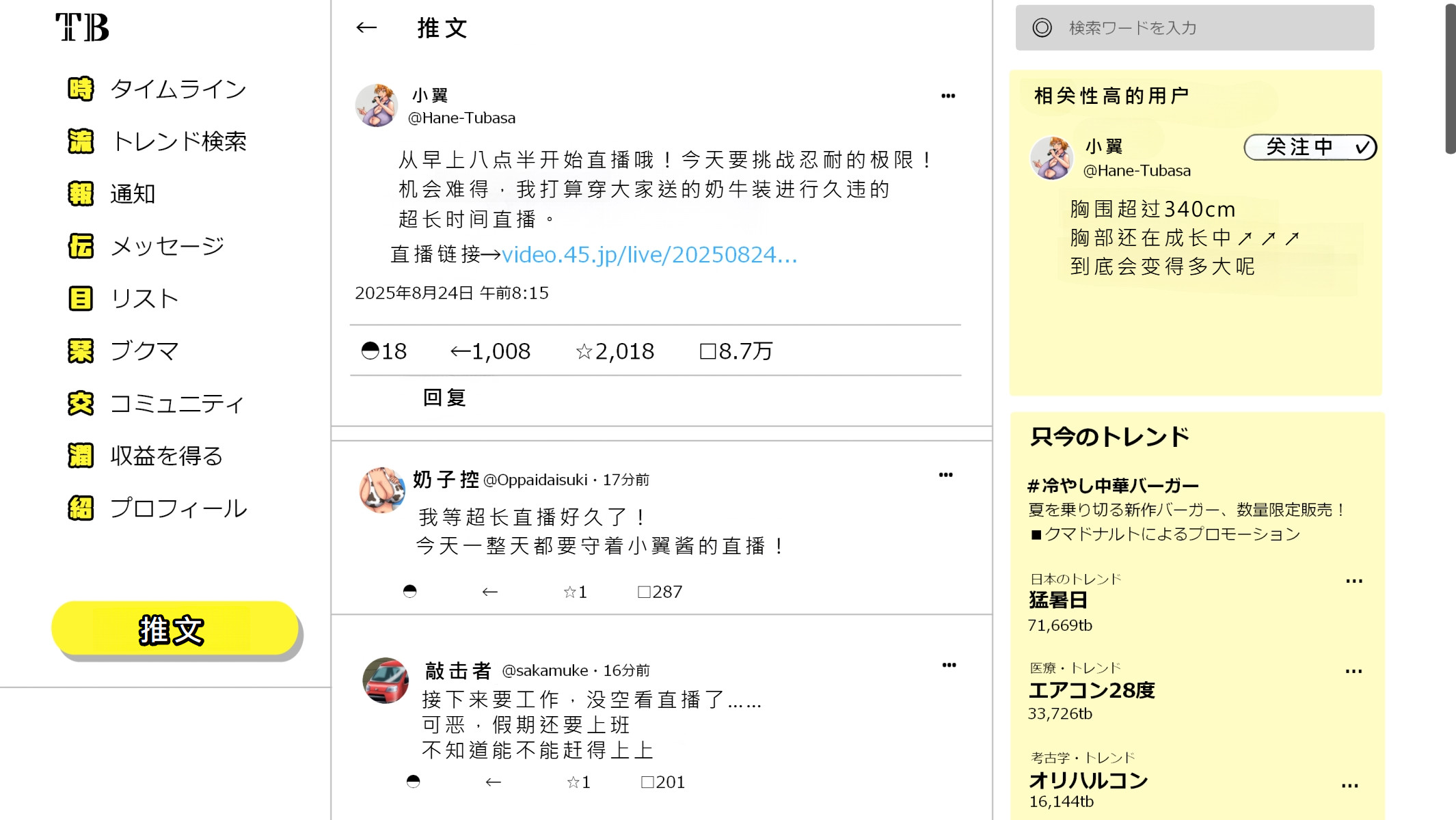Open メッセージ messages icon
The width and height of the screenshot is (1456, 820).
pos(81,246)
